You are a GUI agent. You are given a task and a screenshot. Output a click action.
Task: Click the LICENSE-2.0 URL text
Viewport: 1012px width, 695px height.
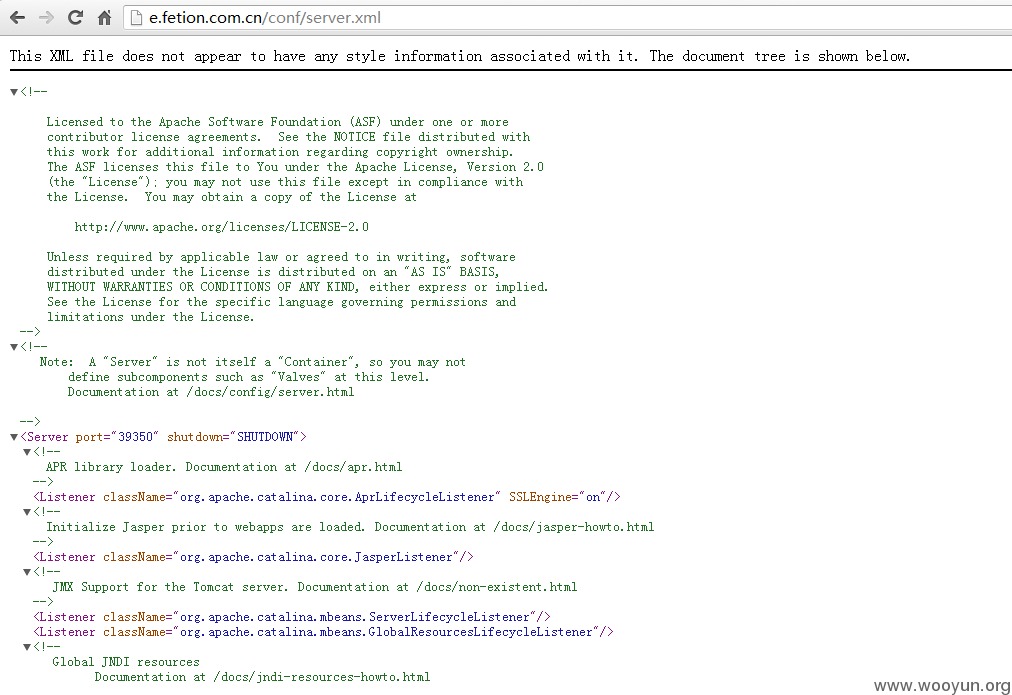(221, 227)
